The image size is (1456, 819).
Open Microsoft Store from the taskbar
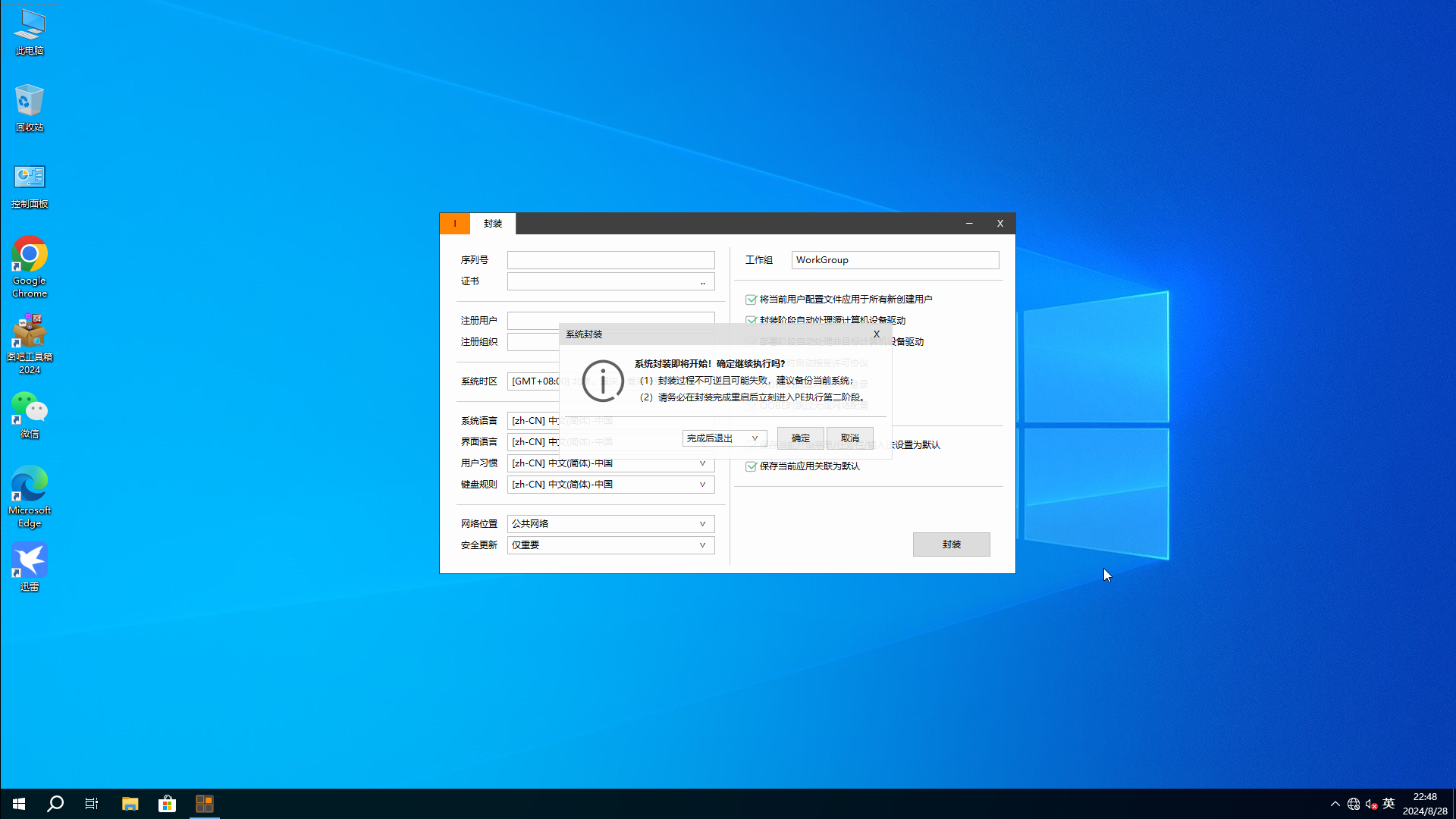pyautogui.click(x=167, y=804)
